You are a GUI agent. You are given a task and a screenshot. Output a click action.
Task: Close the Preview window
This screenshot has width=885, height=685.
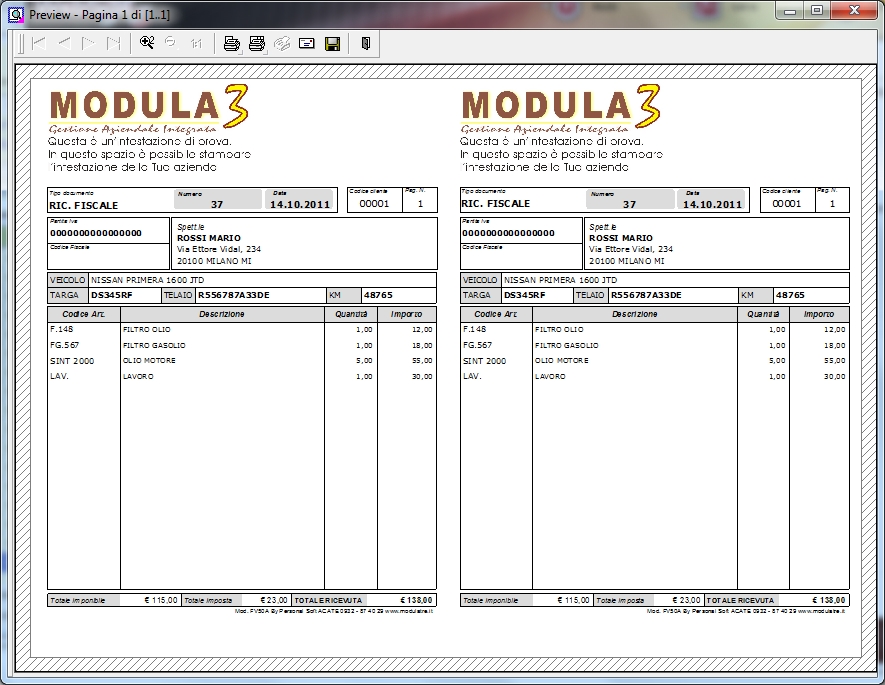pyautogui.click(x=854, y=10)
